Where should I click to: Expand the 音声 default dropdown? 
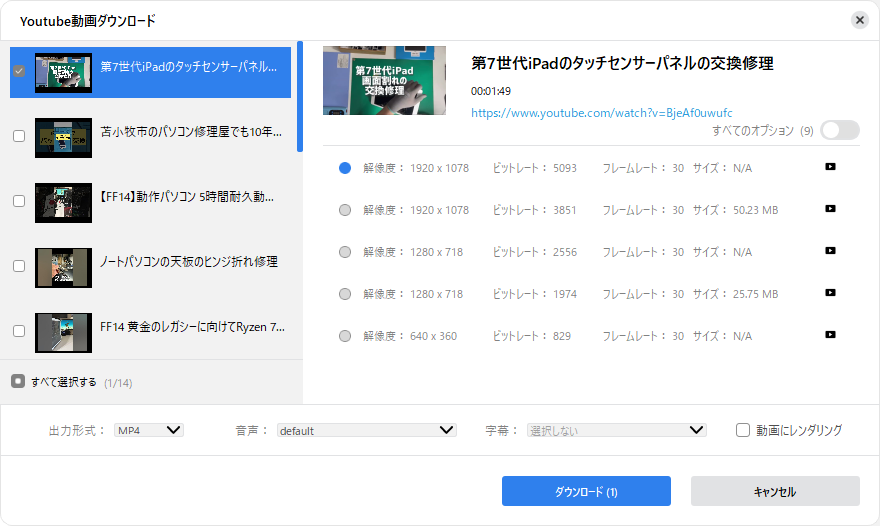click(366, 430)
